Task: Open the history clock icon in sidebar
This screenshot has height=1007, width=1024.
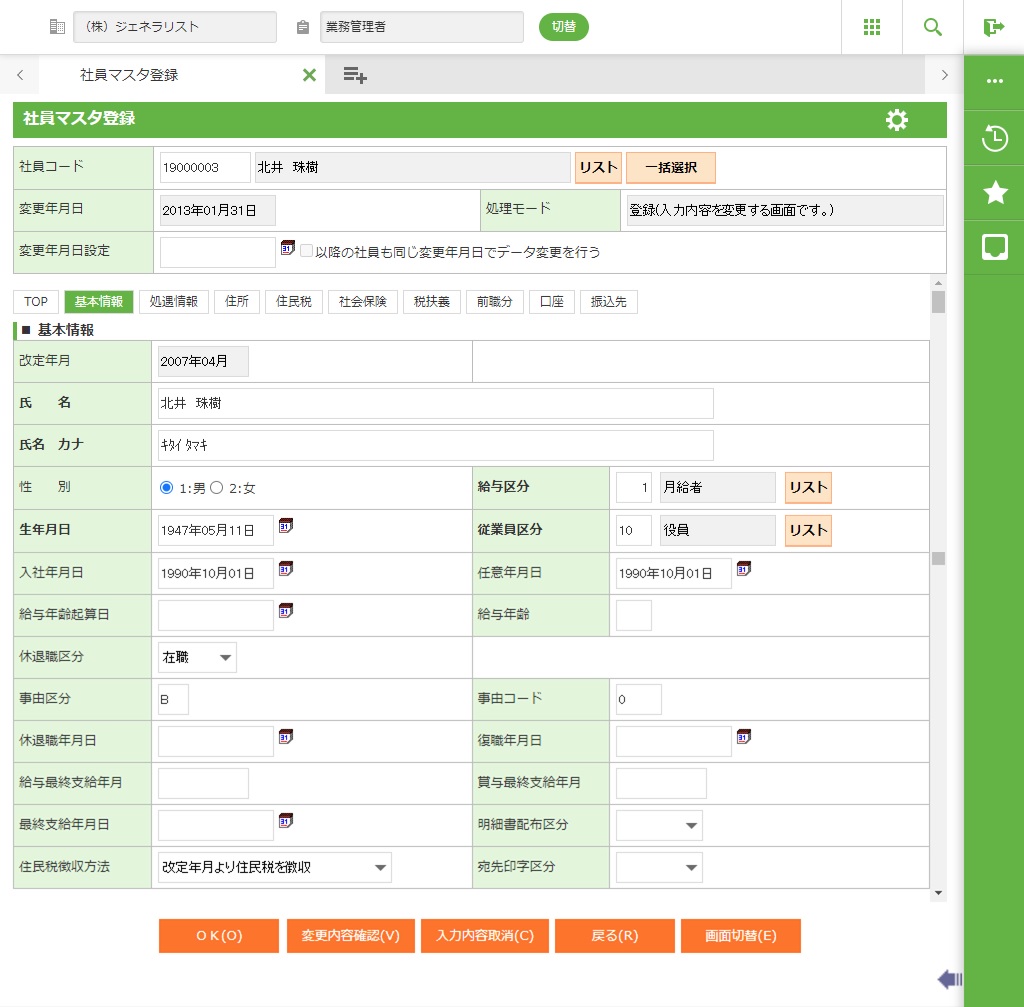Action: 994,138
